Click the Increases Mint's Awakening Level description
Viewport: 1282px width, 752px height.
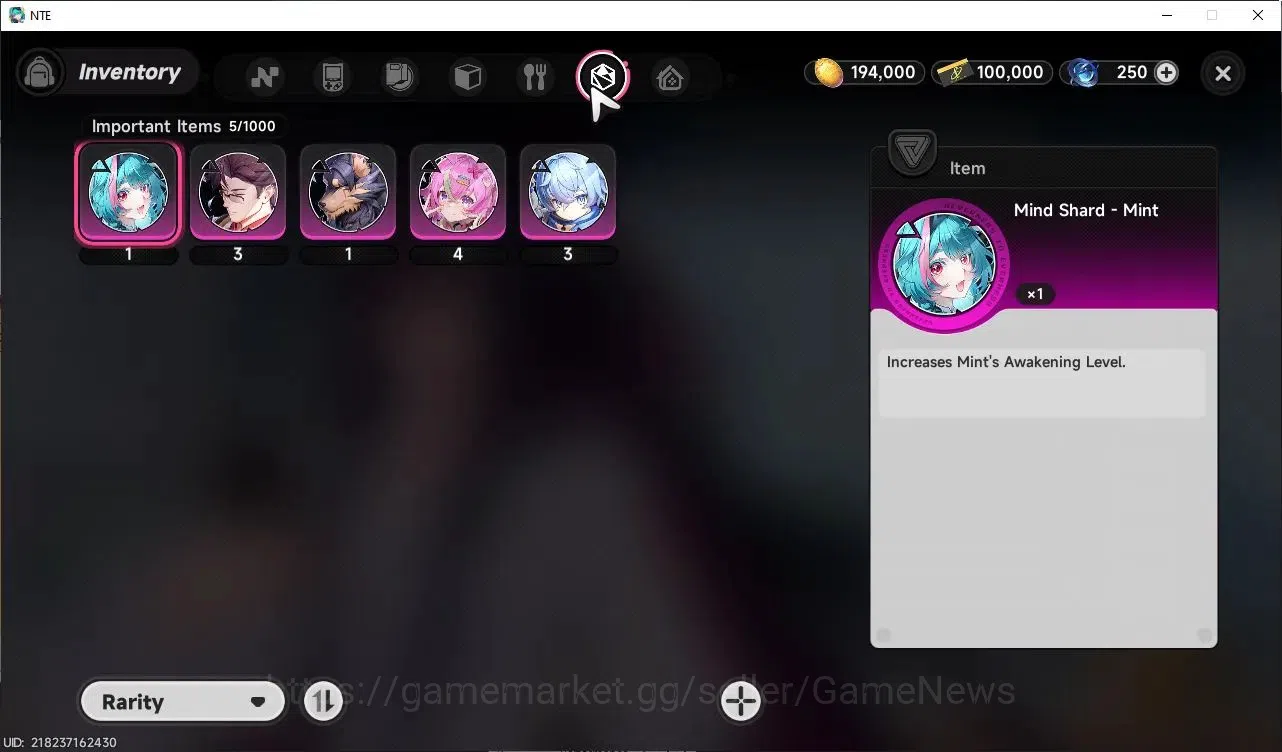click(1006, 362)
